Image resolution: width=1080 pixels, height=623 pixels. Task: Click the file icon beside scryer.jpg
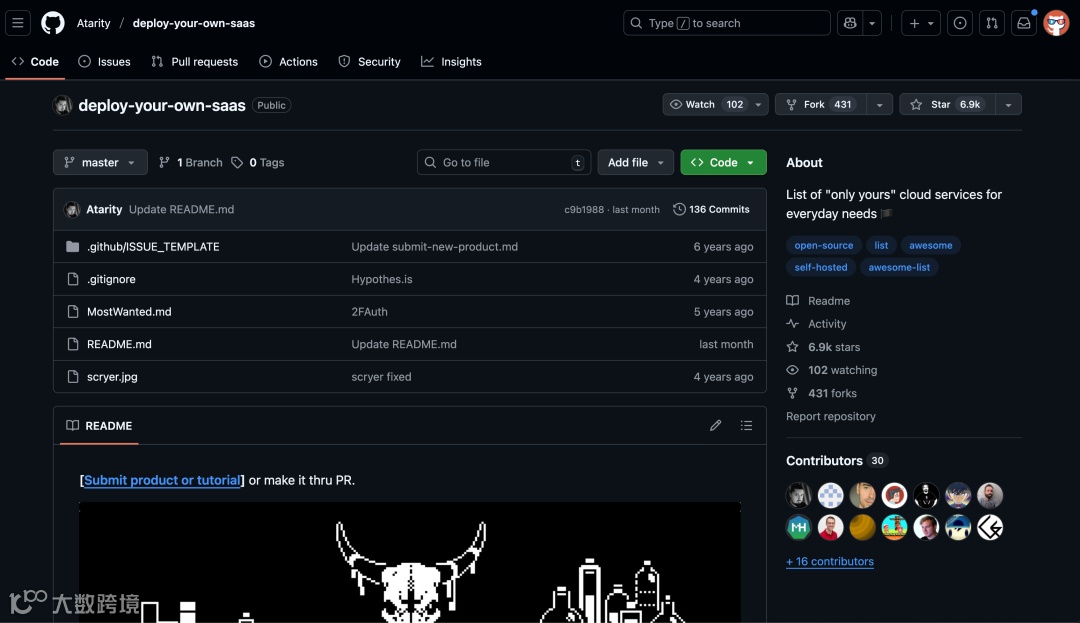coord(72,377)
